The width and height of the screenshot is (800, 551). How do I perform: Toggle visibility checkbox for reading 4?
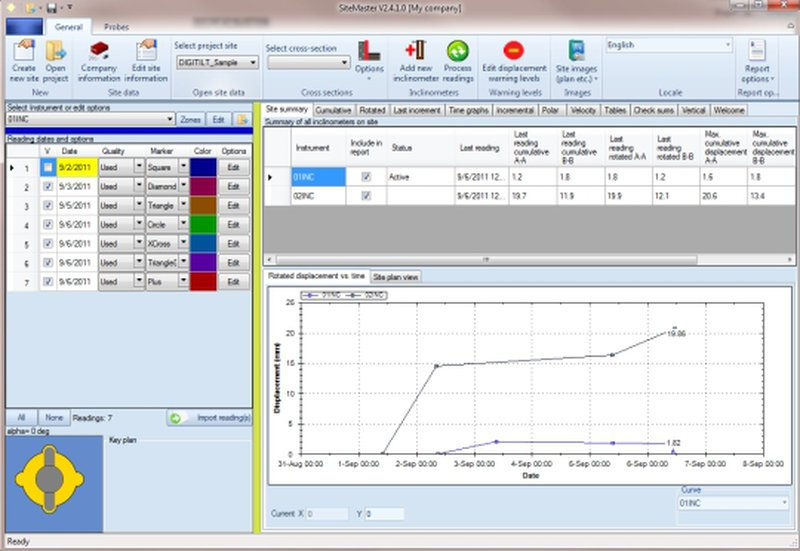point(48,224)
